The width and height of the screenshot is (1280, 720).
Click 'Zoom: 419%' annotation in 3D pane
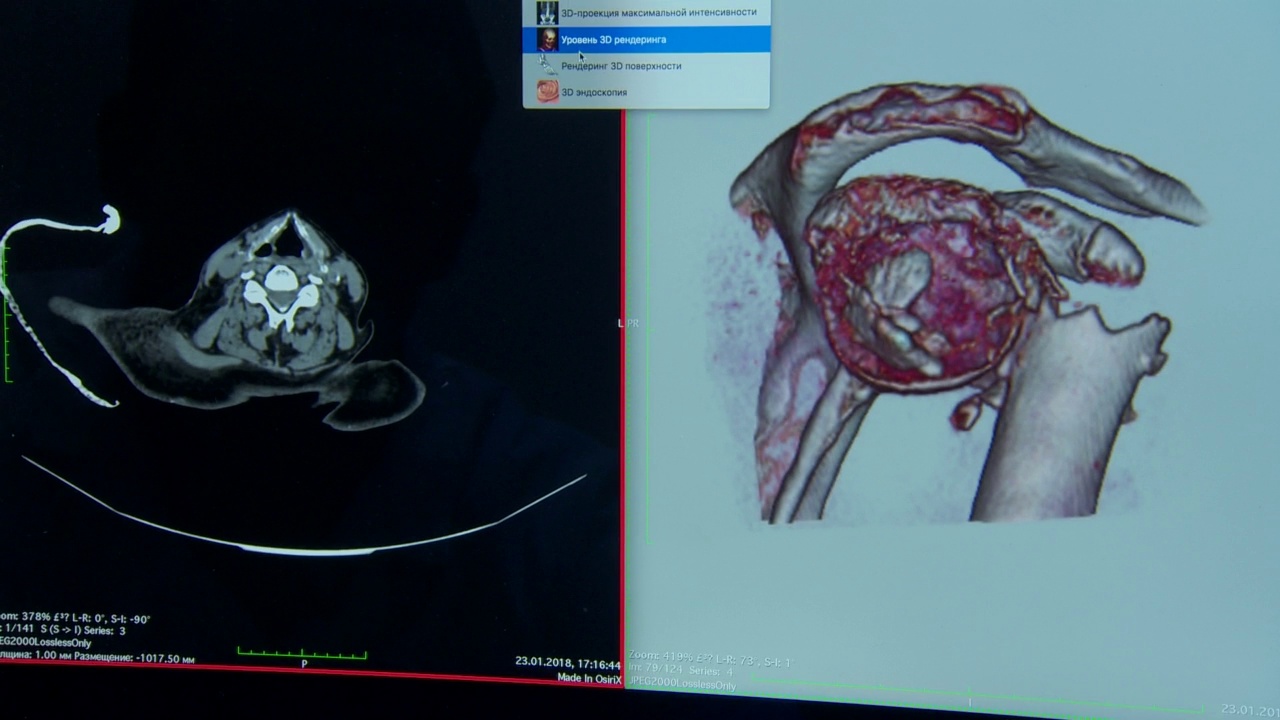click(x=710, y=661)
